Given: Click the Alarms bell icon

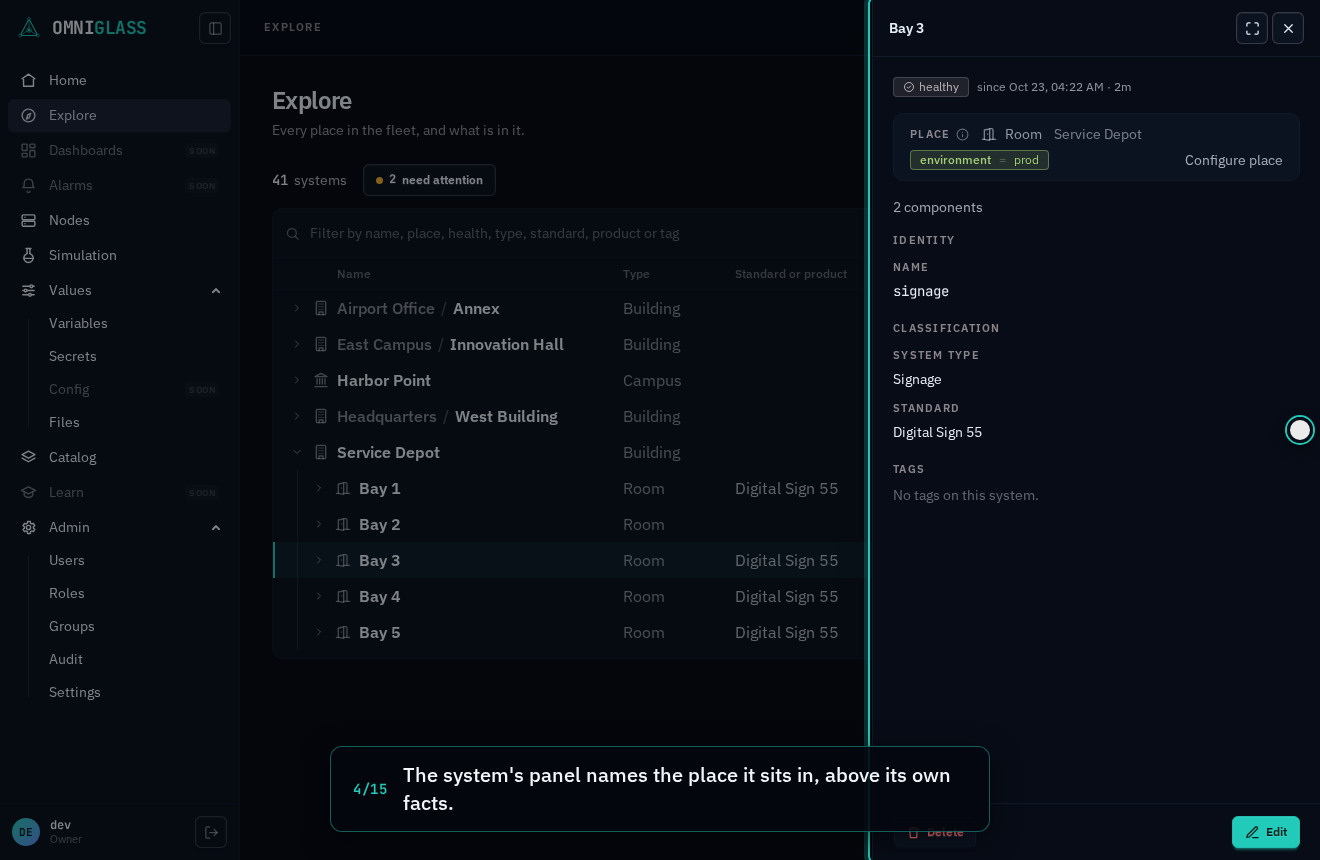Looking at the screenshot, I should 29,185.
